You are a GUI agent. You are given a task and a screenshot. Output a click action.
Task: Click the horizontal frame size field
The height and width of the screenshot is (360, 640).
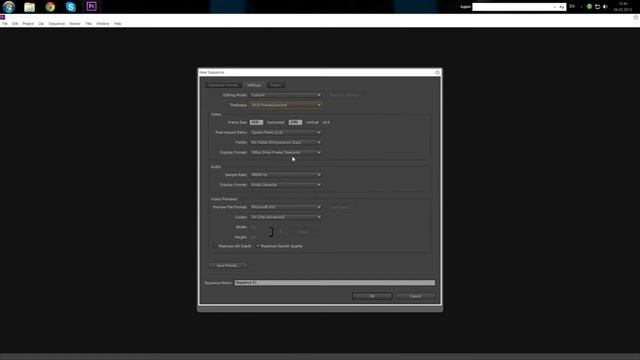(256, 122)
